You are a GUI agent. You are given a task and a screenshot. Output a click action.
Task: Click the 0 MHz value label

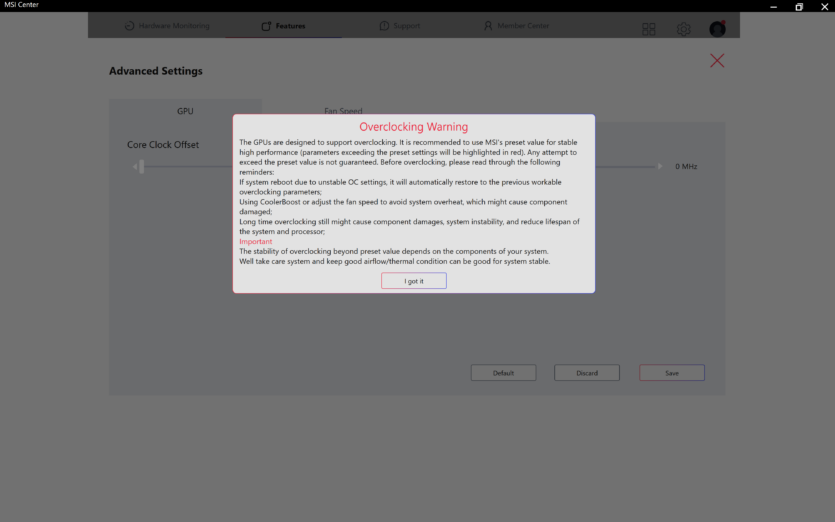pyautogui.click(x=686, y=167)
